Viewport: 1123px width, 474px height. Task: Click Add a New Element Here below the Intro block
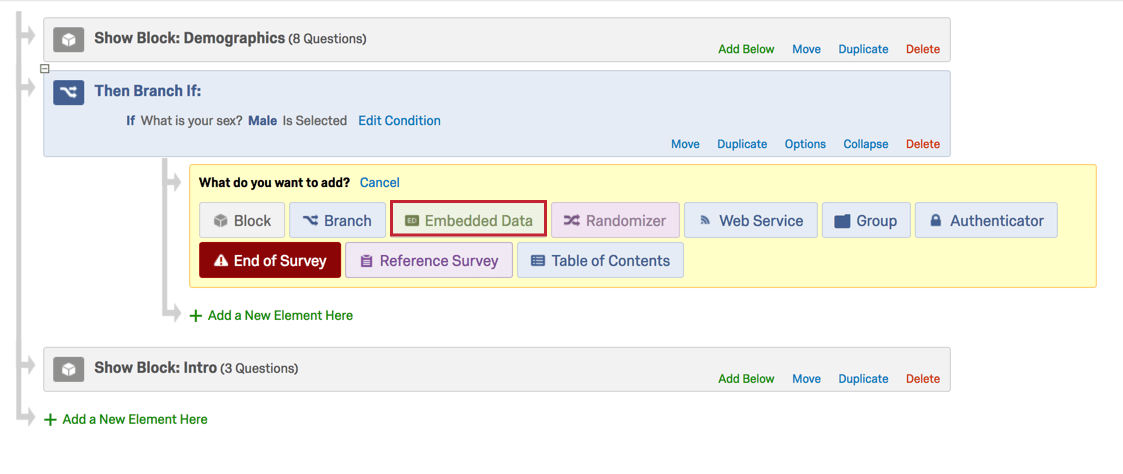126,420
